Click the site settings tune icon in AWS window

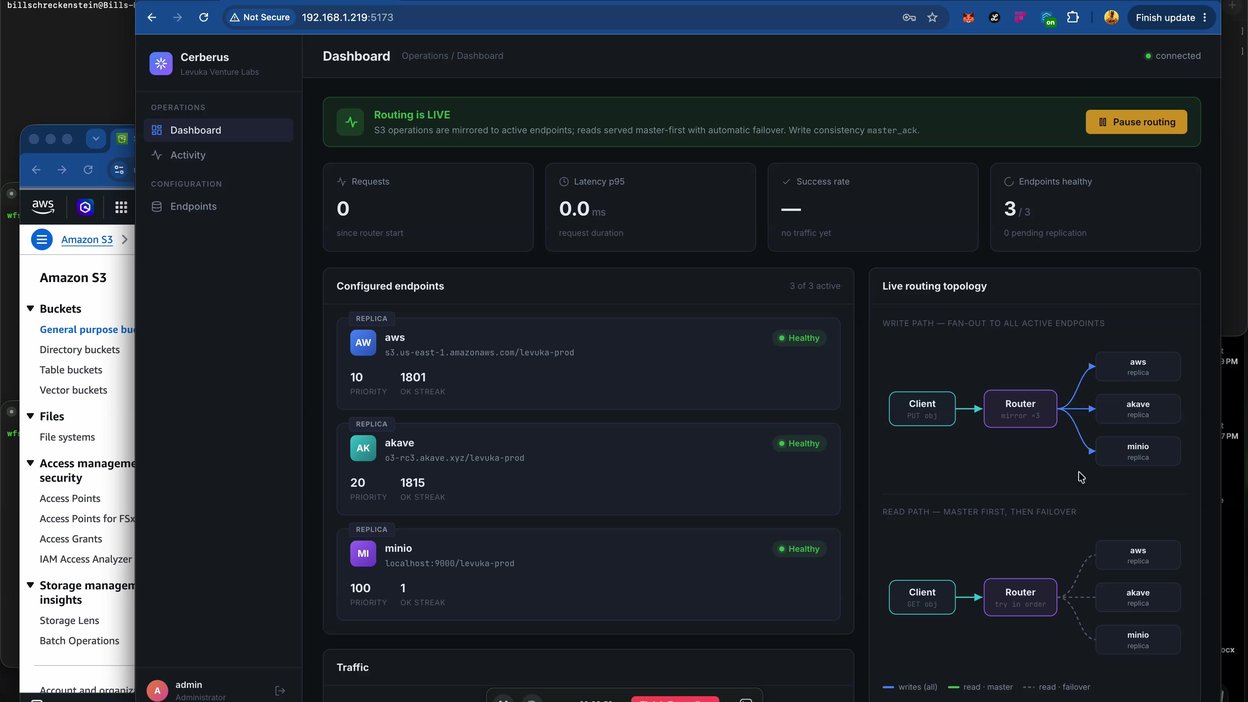(x=119, y=170)
